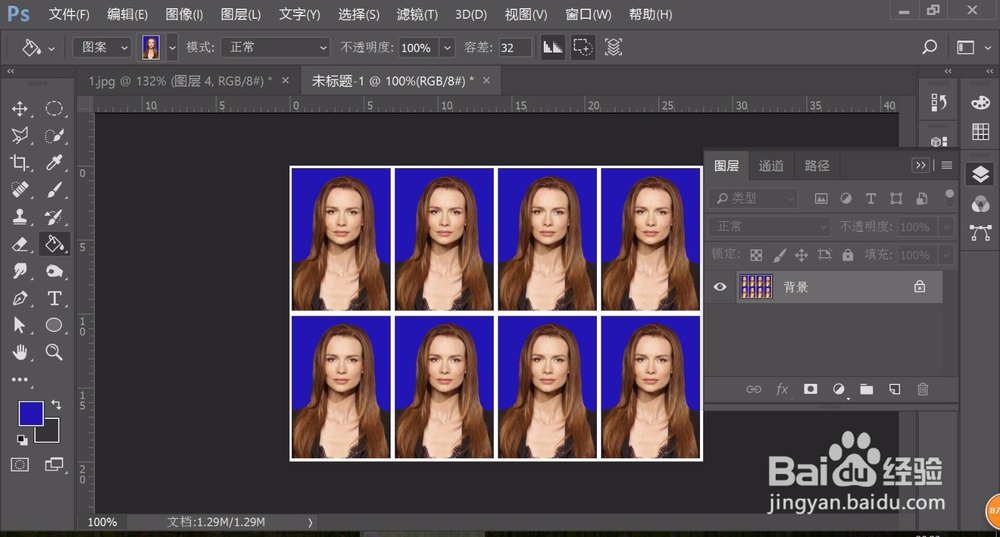Select the Eraser tool
This screenshot has height=537, width=1000.
click(x=20, y=244)
